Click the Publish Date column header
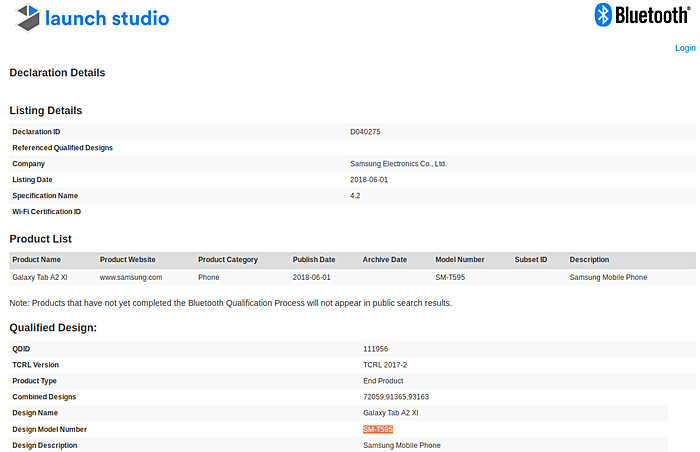The height and width of the screenshot is (452, 700). point(313,260)
